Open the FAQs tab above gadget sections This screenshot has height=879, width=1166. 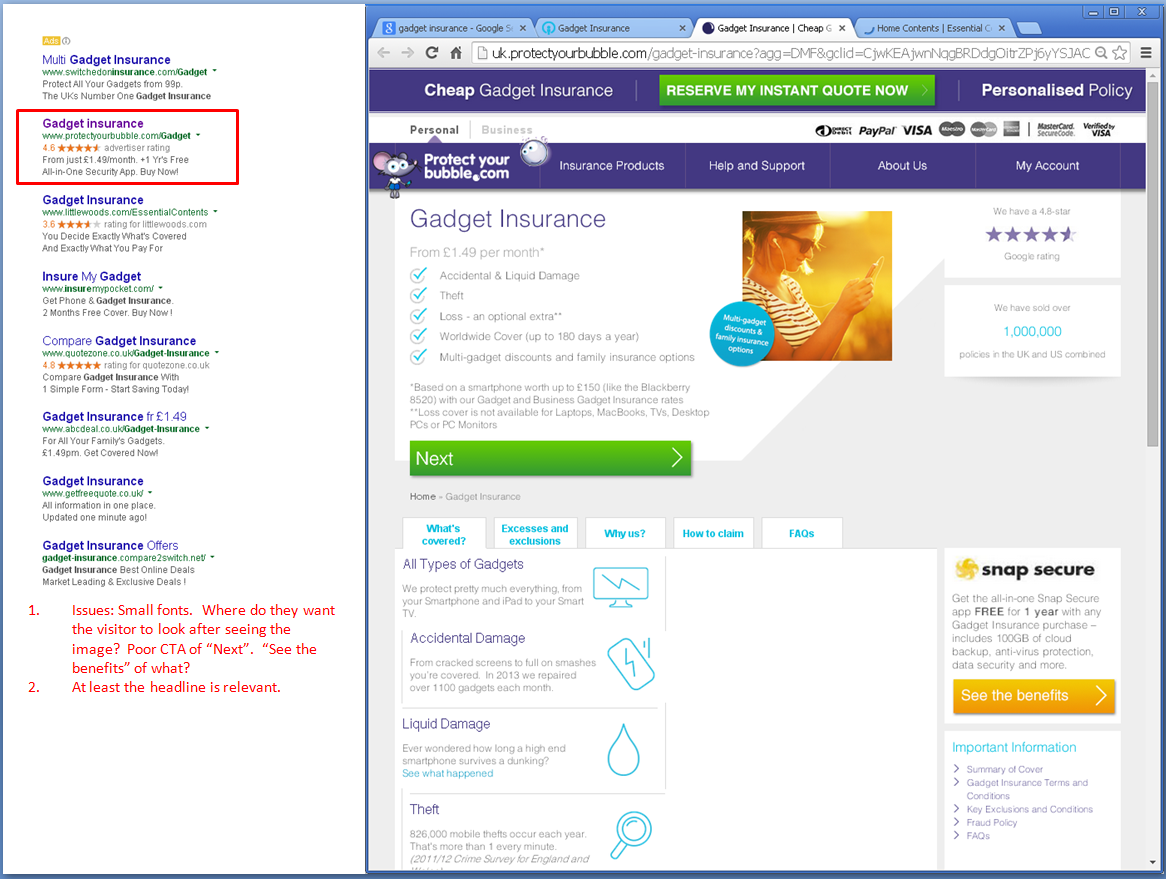tap(802, 534)
